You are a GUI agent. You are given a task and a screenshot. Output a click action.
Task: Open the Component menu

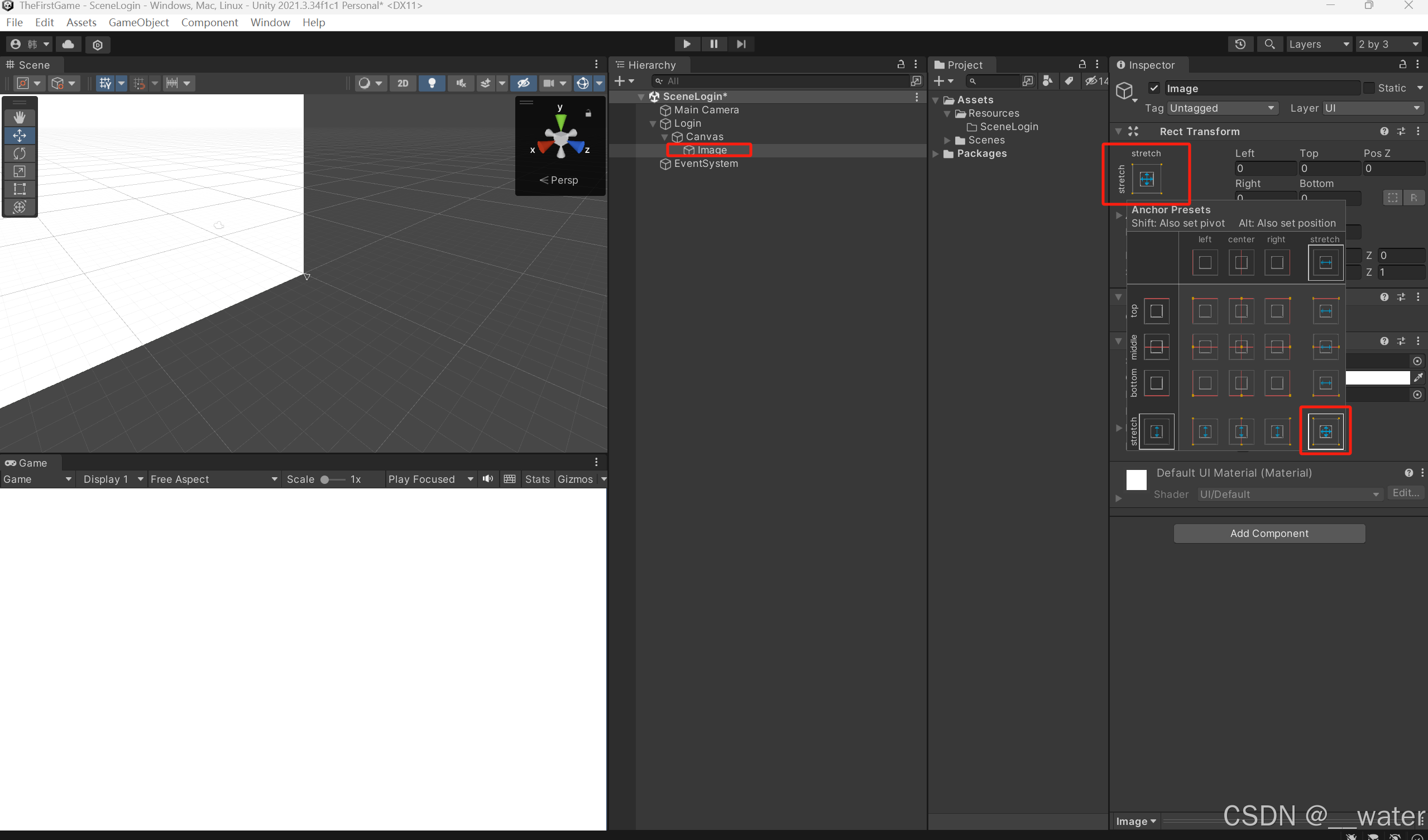[209, 23]
